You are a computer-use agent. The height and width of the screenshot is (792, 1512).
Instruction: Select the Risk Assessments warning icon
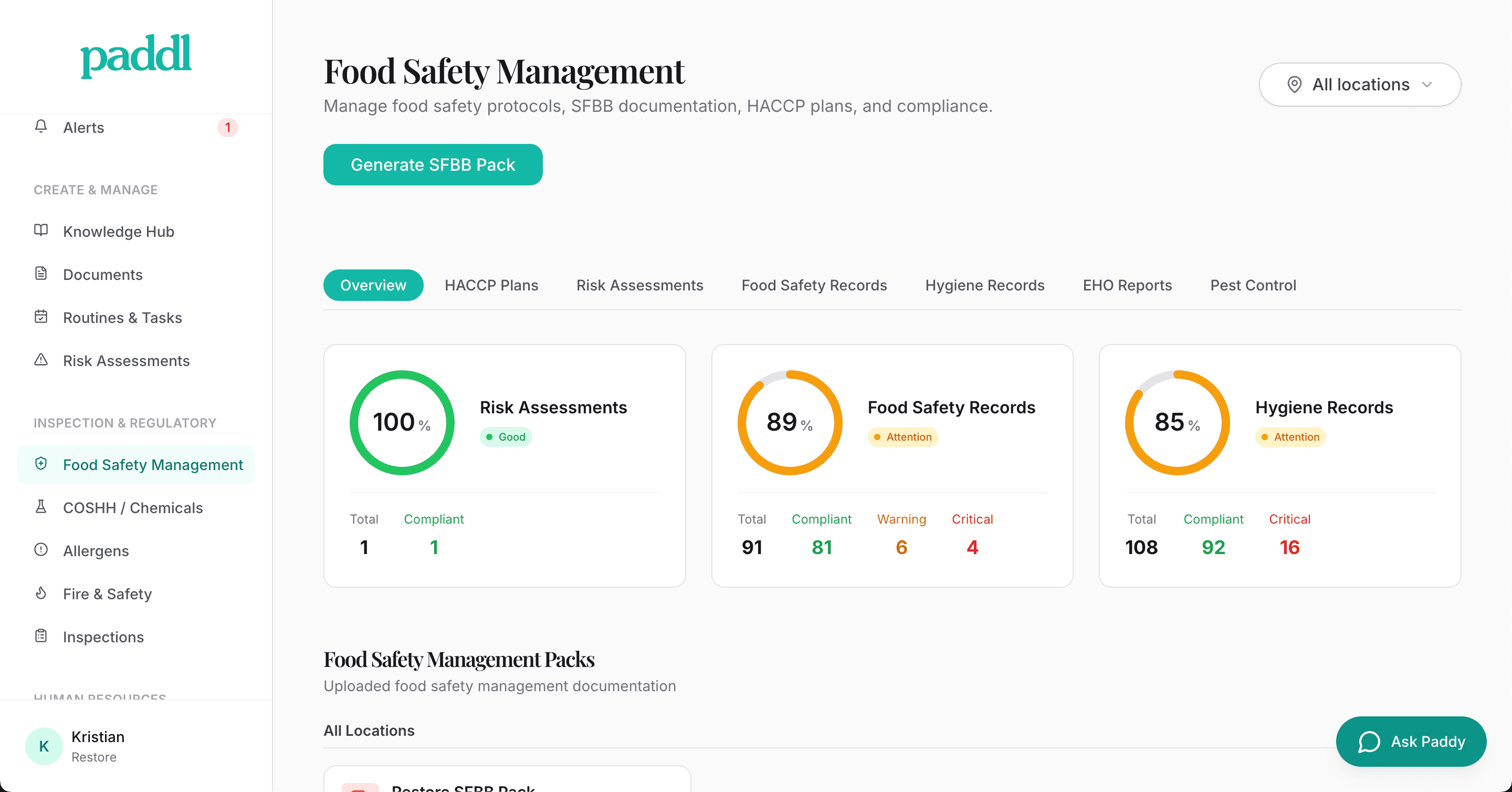(x=40, y=360)
